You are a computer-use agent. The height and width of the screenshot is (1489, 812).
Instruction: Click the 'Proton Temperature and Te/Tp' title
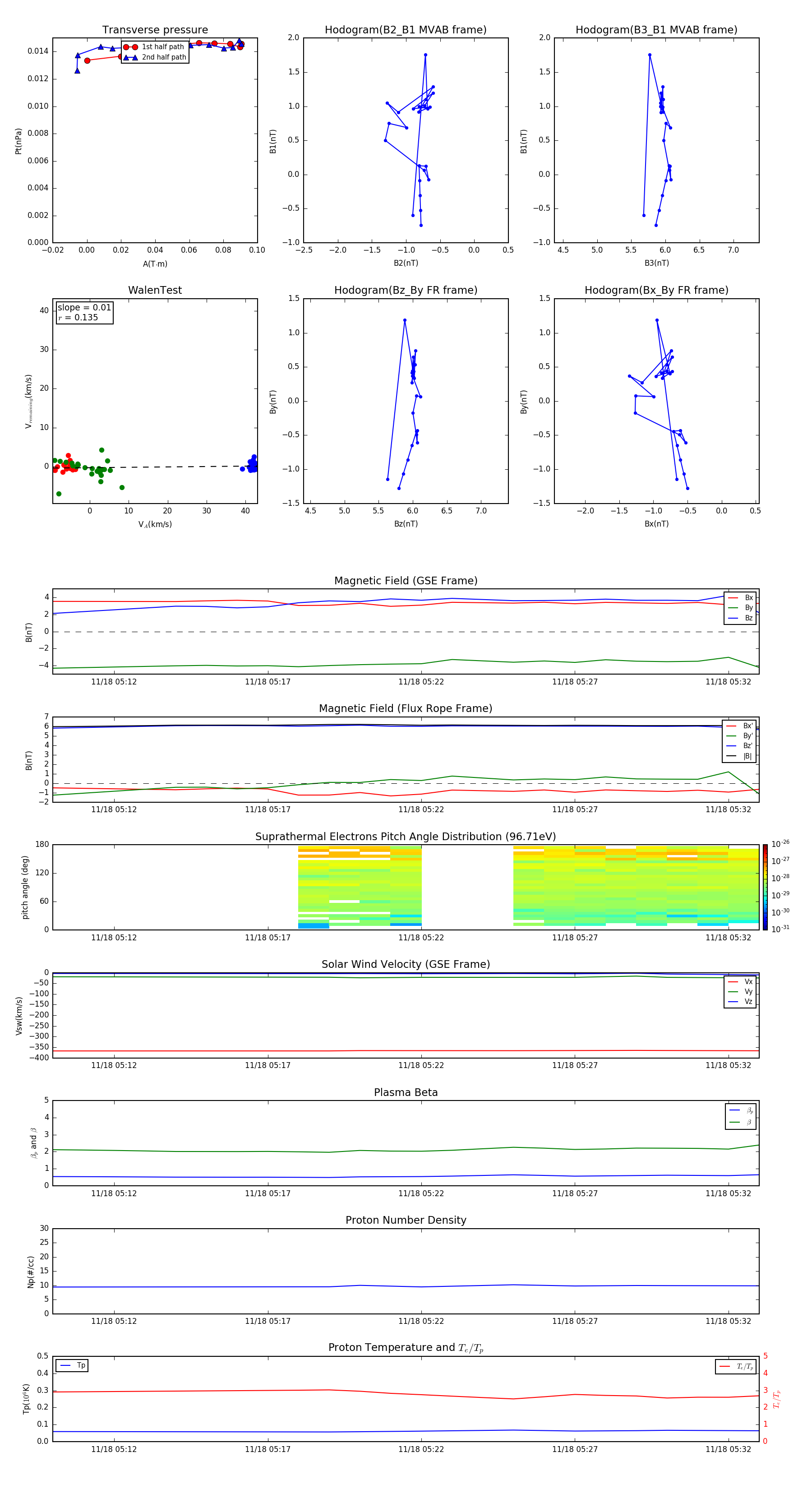(406, 1348)
